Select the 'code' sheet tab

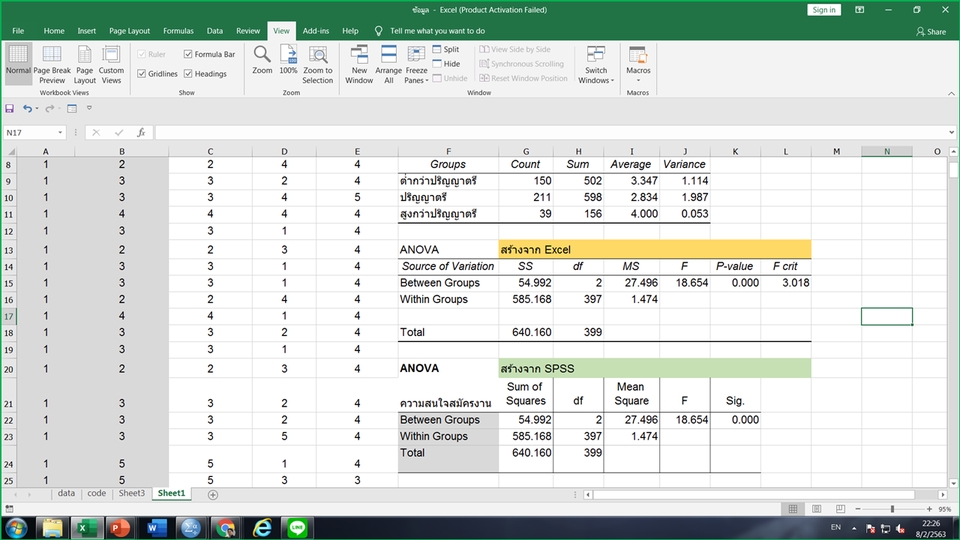pyautogui.click(x=96, y=493)
